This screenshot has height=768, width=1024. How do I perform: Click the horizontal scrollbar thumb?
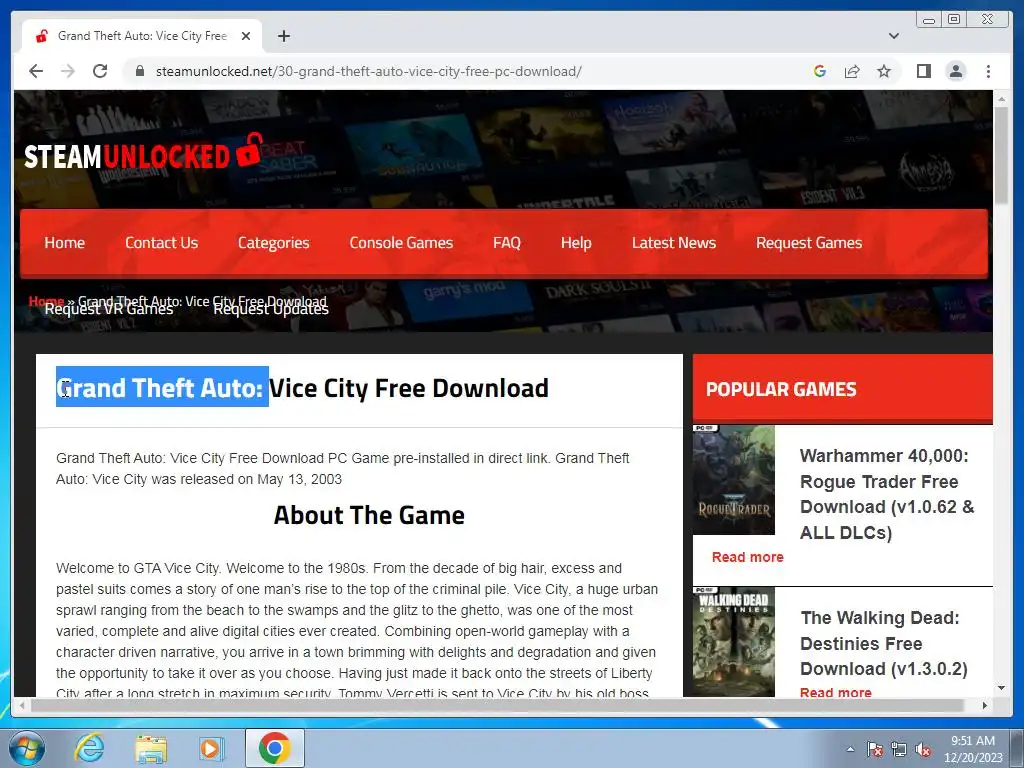(498, 705)
